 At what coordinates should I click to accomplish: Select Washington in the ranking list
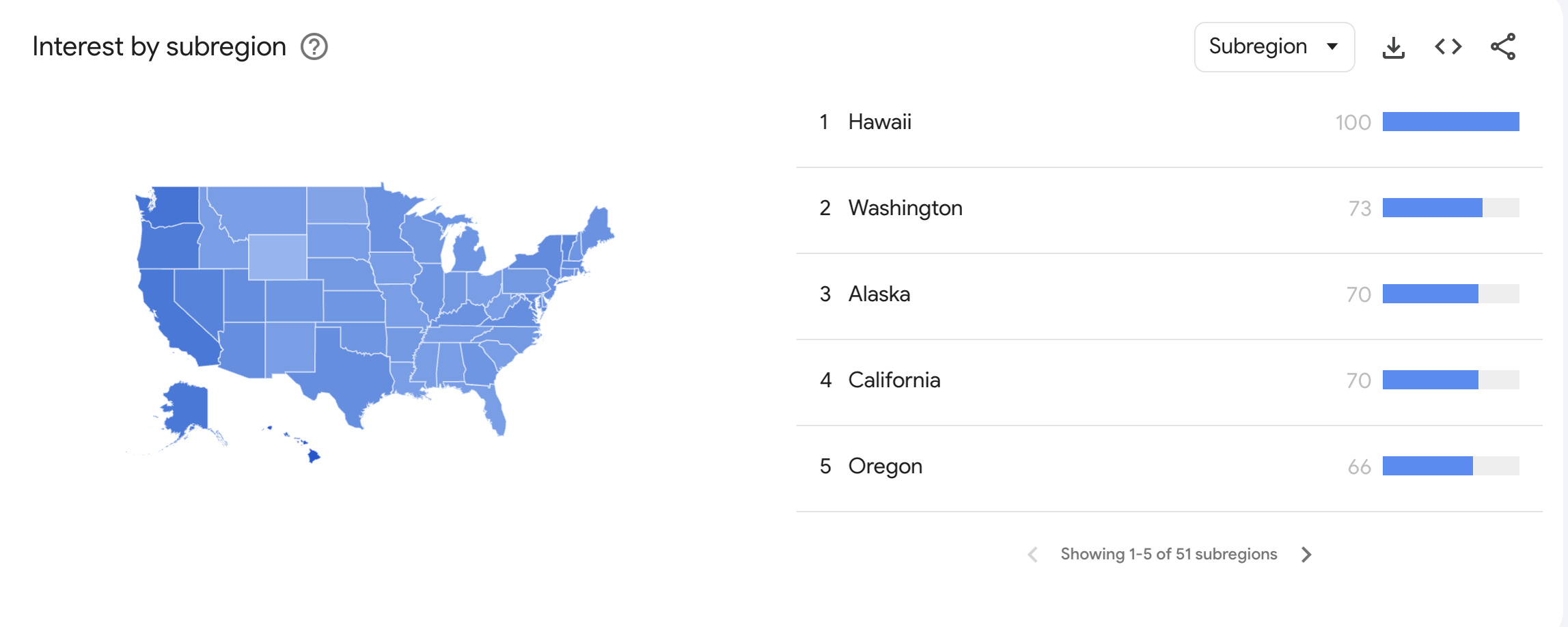[x=905, y=208]
